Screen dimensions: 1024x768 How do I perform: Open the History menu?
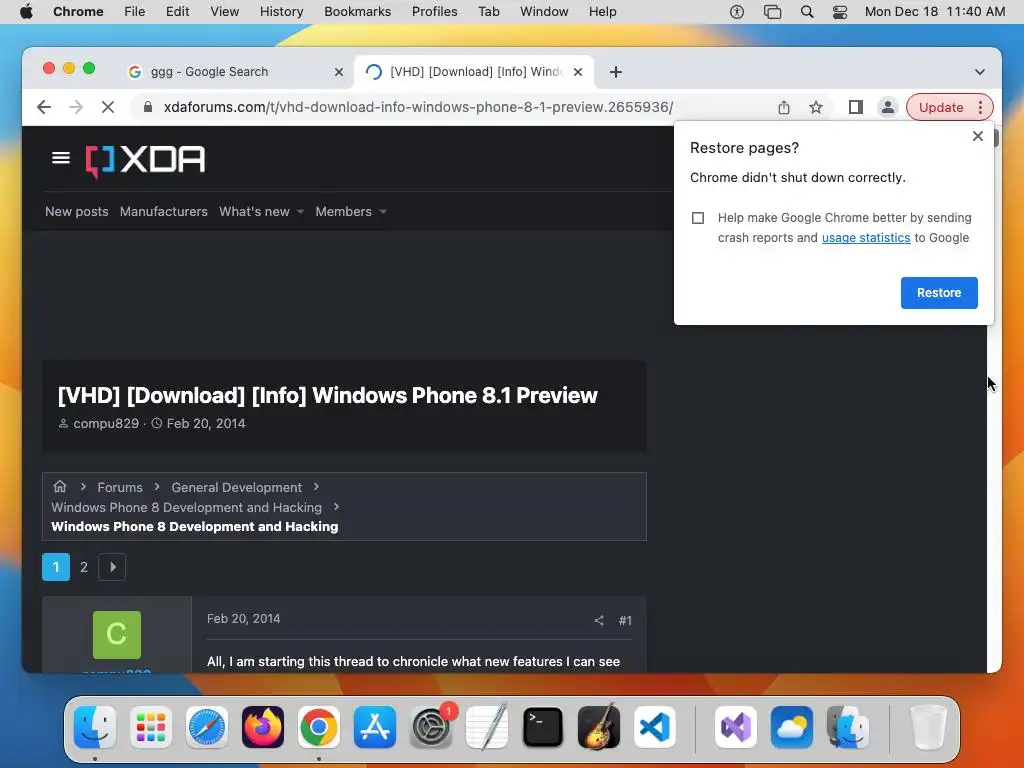pyautogui.click(x=281, y=12)
